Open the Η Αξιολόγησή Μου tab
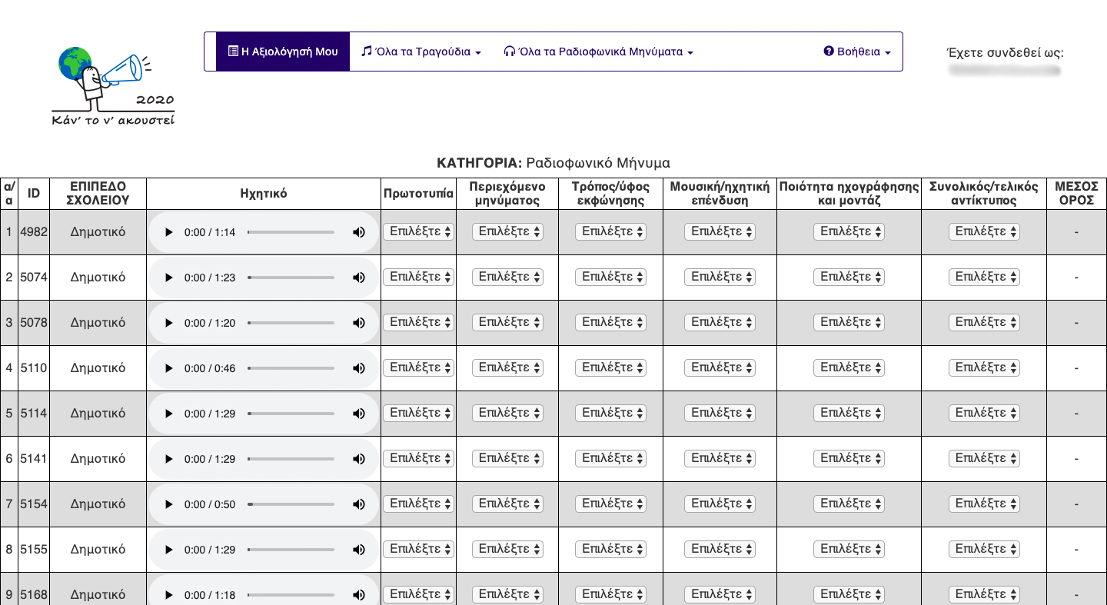The image size is (1107, 605). 283,51
